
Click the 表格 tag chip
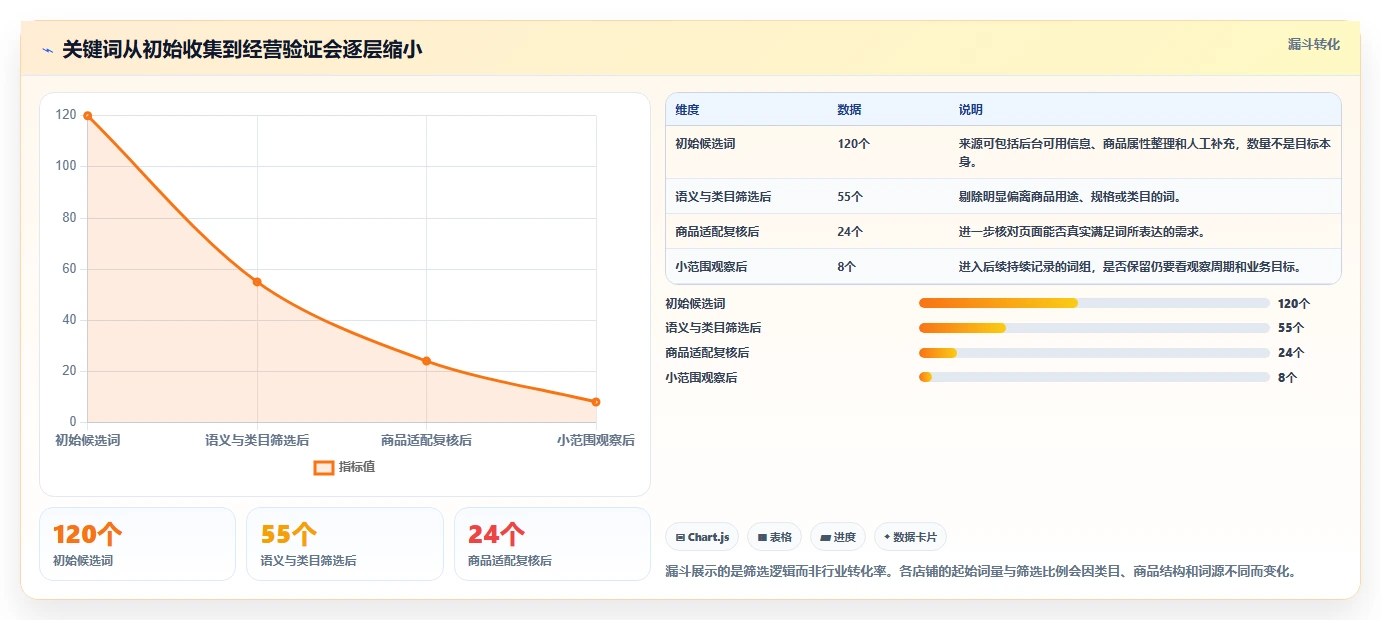[774, 537]
